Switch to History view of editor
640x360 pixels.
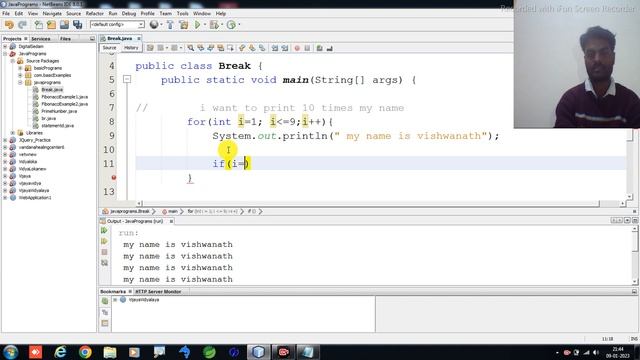click(131, 48)
